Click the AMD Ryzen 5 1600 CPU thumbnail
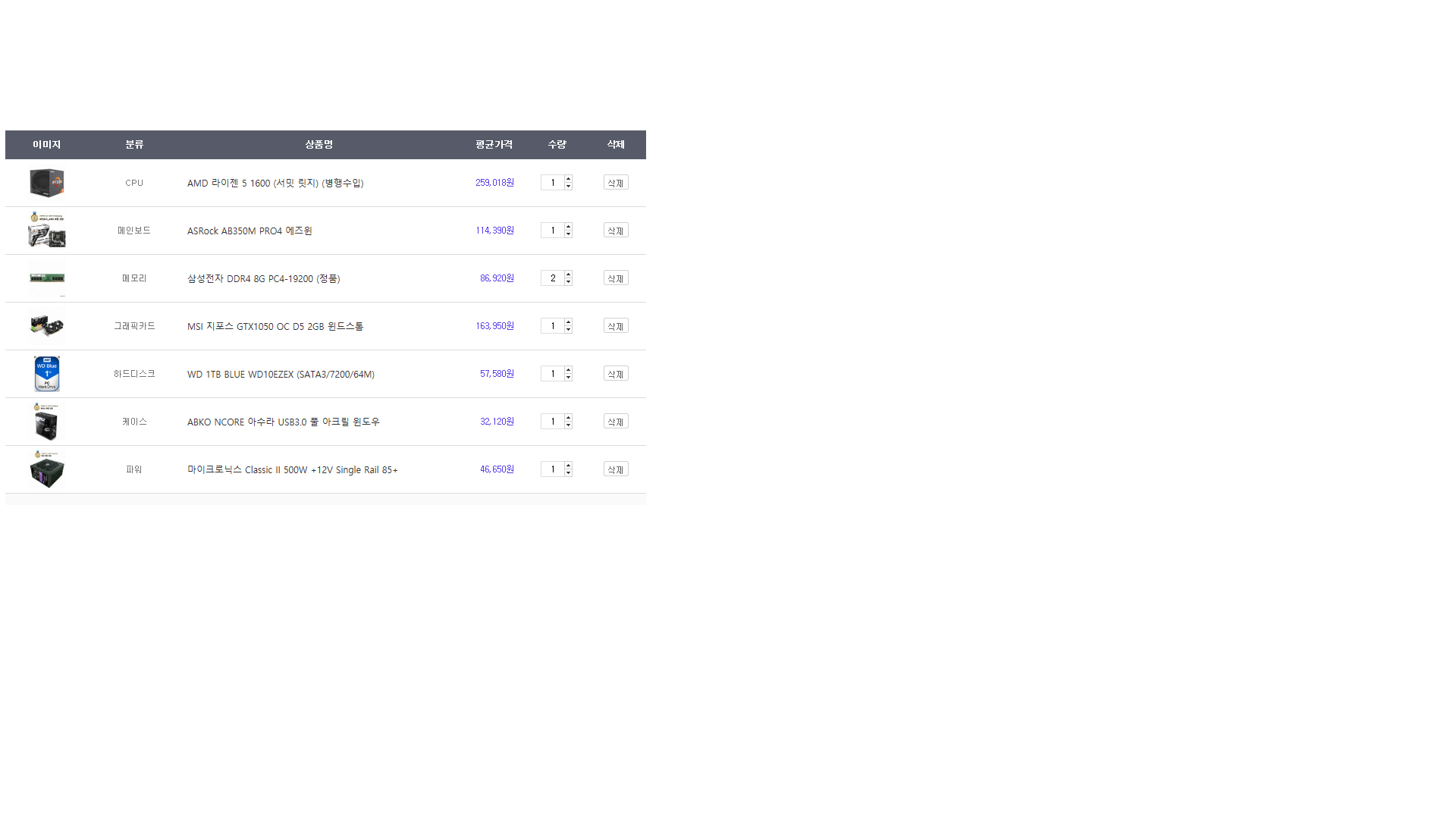Image resolution: width=1456 pixels, height=819 pixels. point(47,183)
